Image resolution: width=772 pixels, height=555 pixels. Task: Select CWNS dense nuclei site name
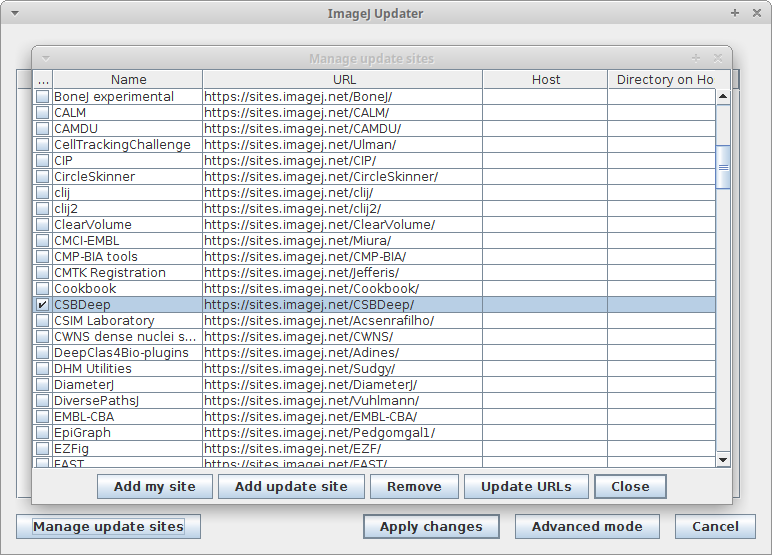(x=128, y=337)
